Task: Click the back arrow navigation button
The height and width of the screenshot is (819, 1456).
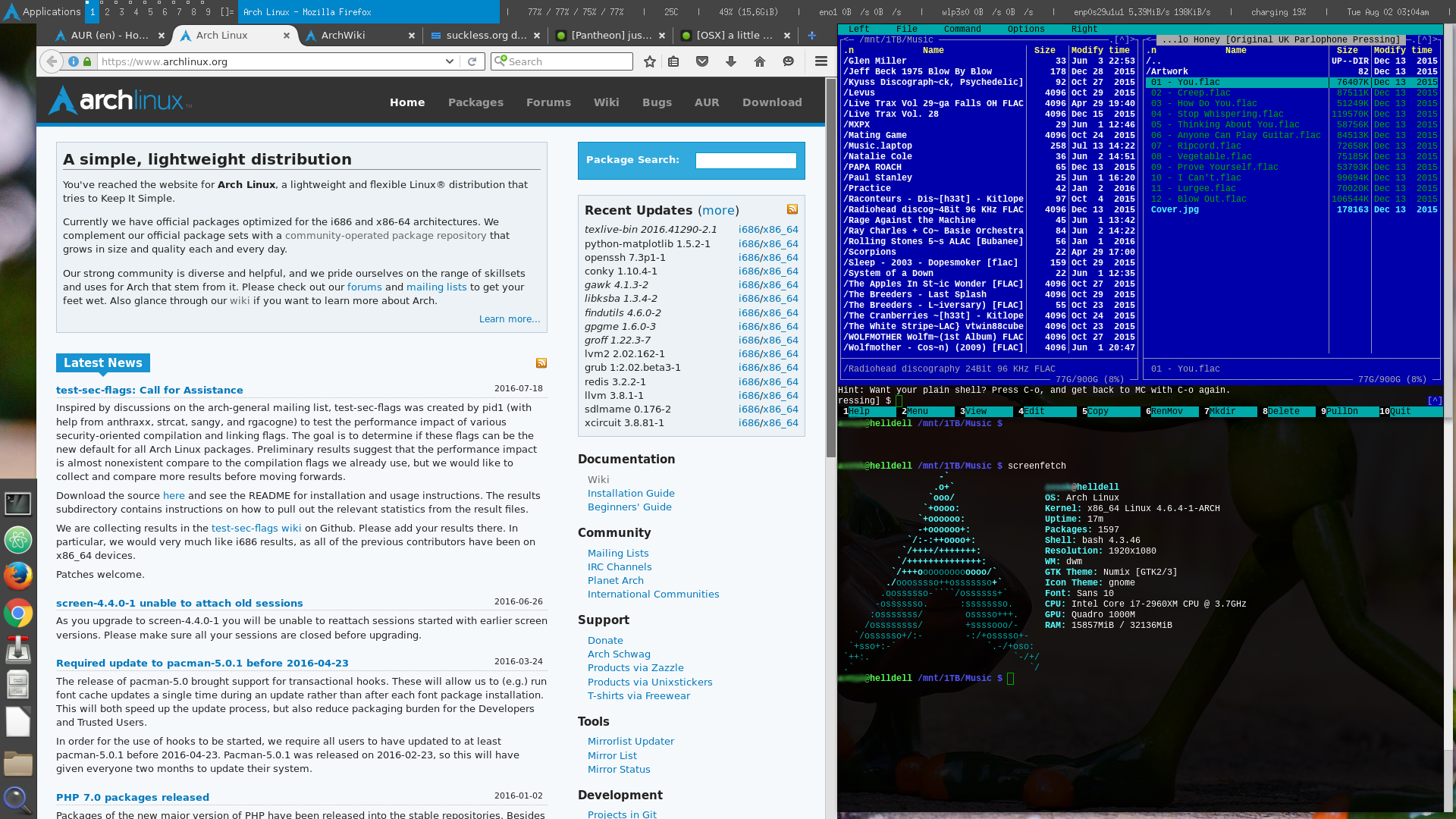Action: point(51,61)
